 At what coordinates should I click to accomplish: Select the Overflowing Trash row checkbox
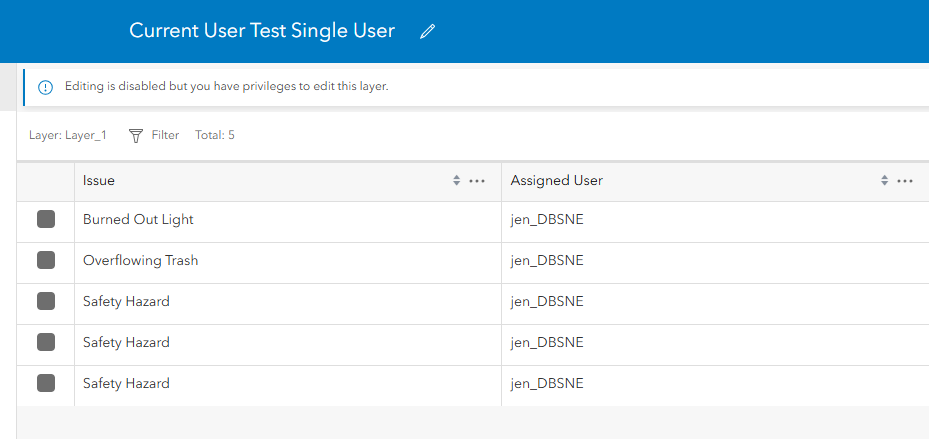pyautogui.click(x=46, y=261)
